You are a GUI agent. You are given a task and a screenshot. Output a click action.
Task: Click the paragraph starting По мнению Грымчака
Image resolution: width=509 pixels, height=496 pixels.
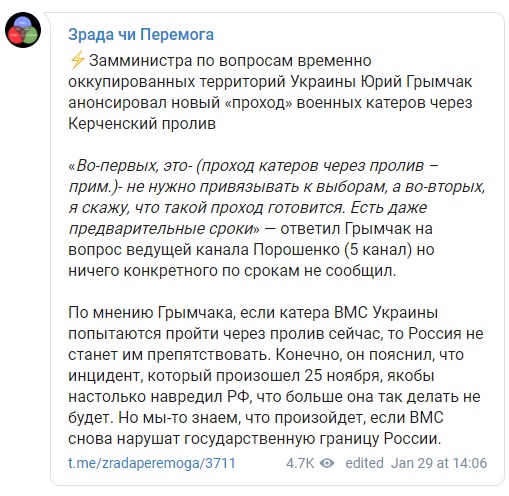[x=275, y=375]
